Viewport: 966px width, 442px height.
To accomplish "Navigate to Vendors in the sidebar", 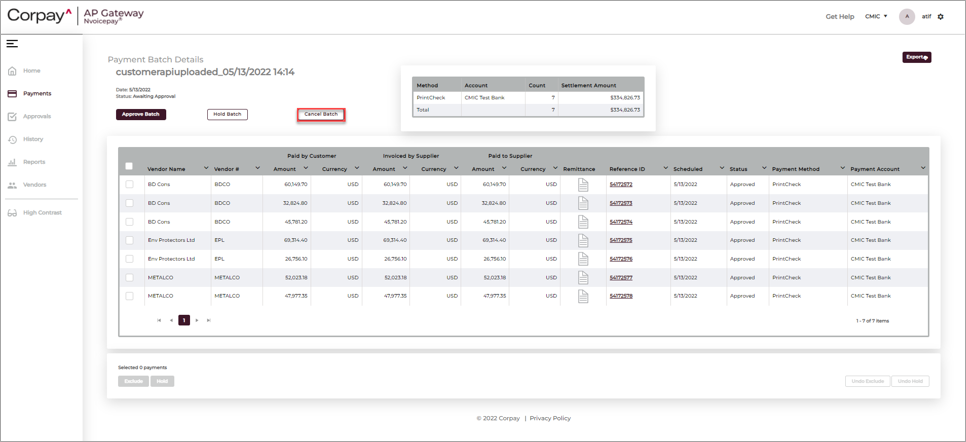I will click(x=34, y=185).
